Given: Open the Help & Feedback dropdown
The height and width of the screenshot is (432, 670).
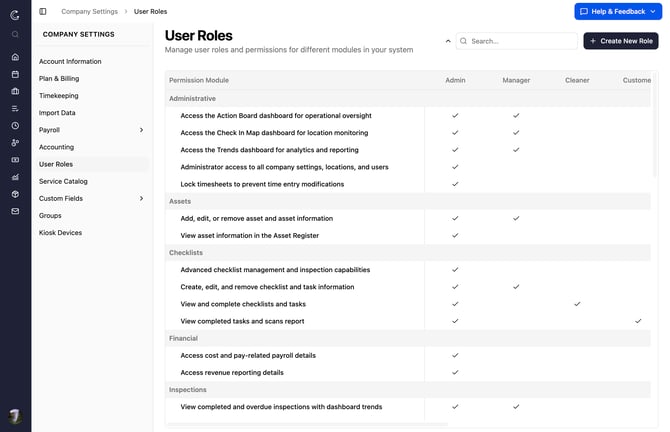Looking at the screenshot, I should 618,12.
